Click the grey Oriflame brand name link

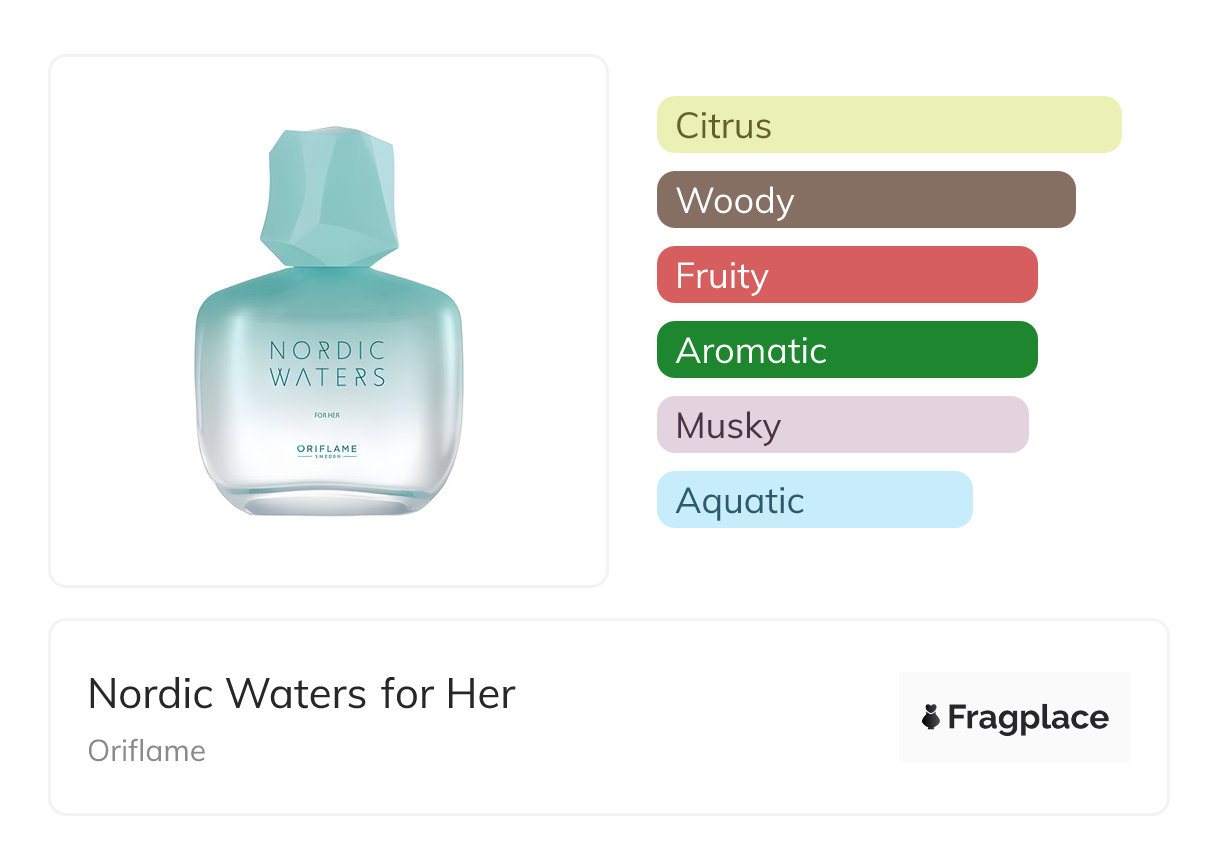pyautogui.click(x=147, y=751)
